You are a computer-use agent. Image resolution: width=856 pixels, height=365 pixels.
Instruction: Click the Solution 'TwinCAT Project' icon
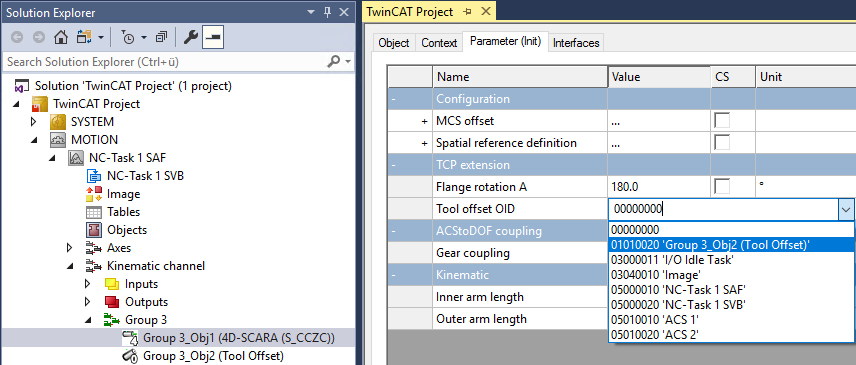(x=22, y=86)
